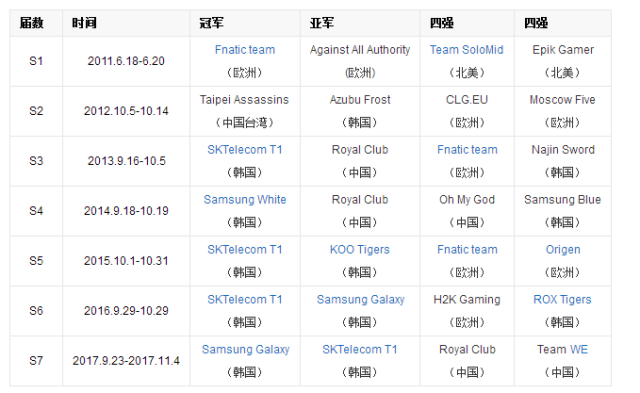Click the ROX Tigers link
The image size is (640, 393).
tap(562, 300)
